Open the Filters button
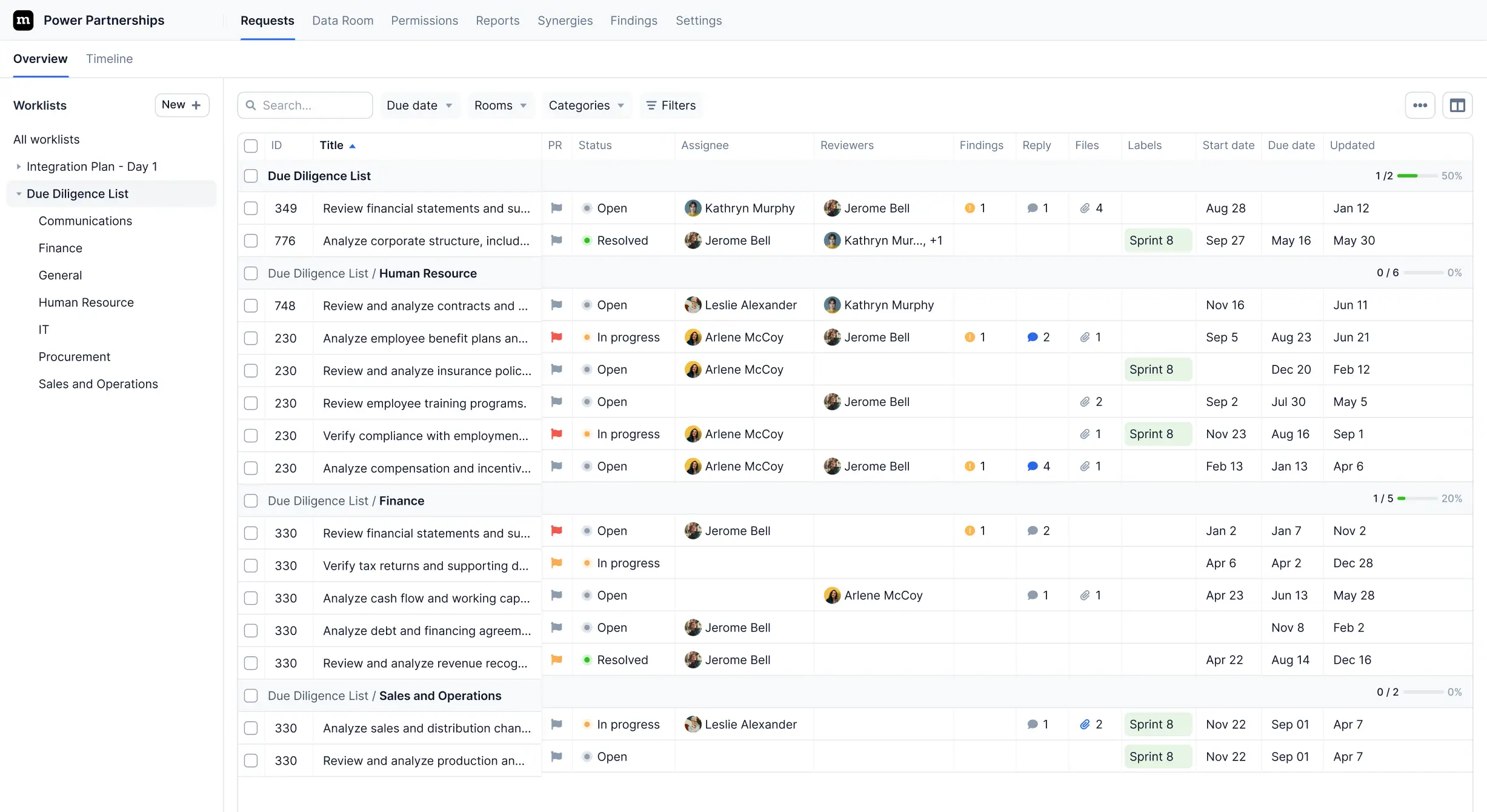The height and width of the screenshot is (812, 1487). coord(671,105)
